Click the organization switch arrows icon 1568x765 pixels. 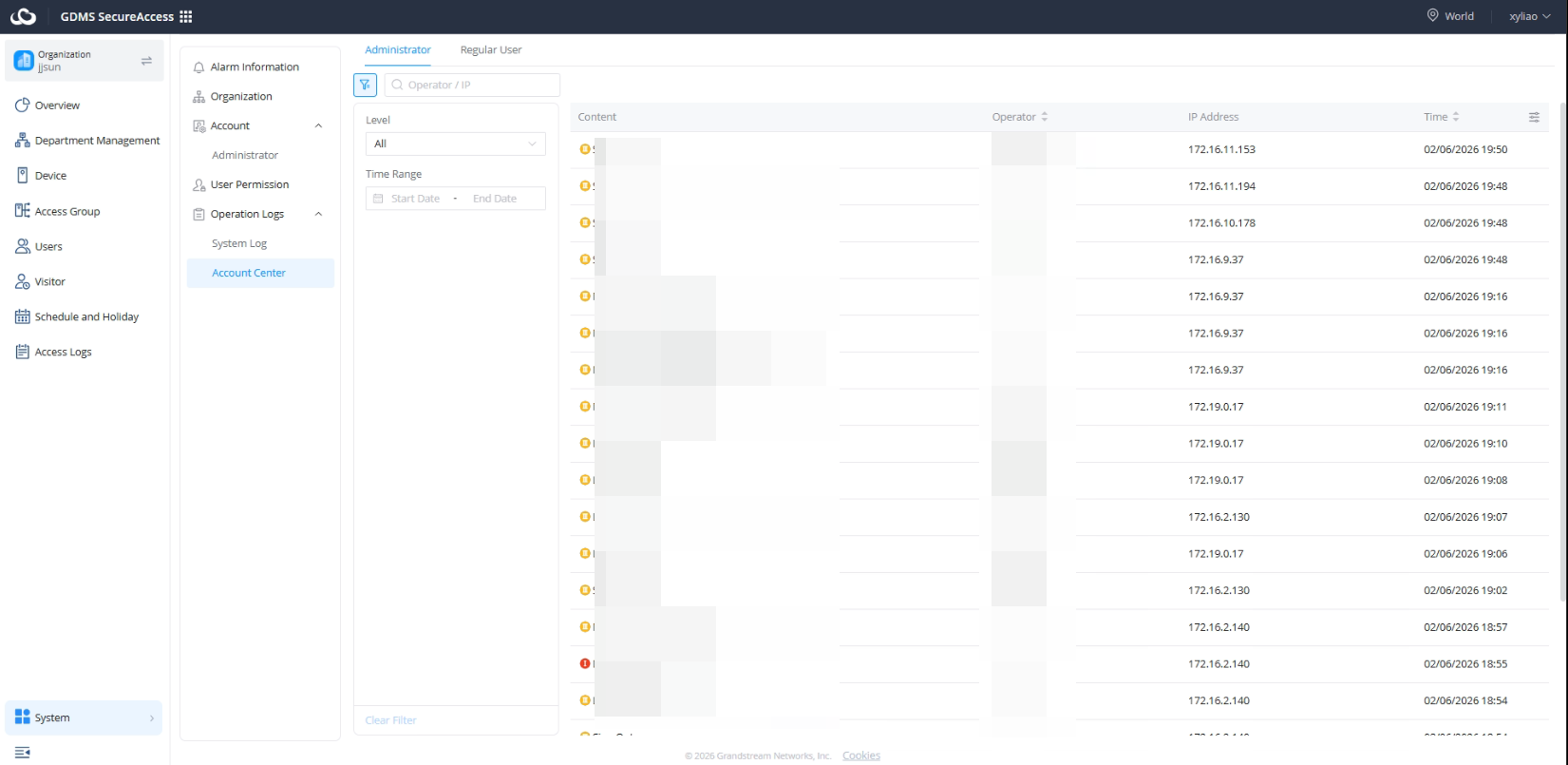tap(146, 61)
